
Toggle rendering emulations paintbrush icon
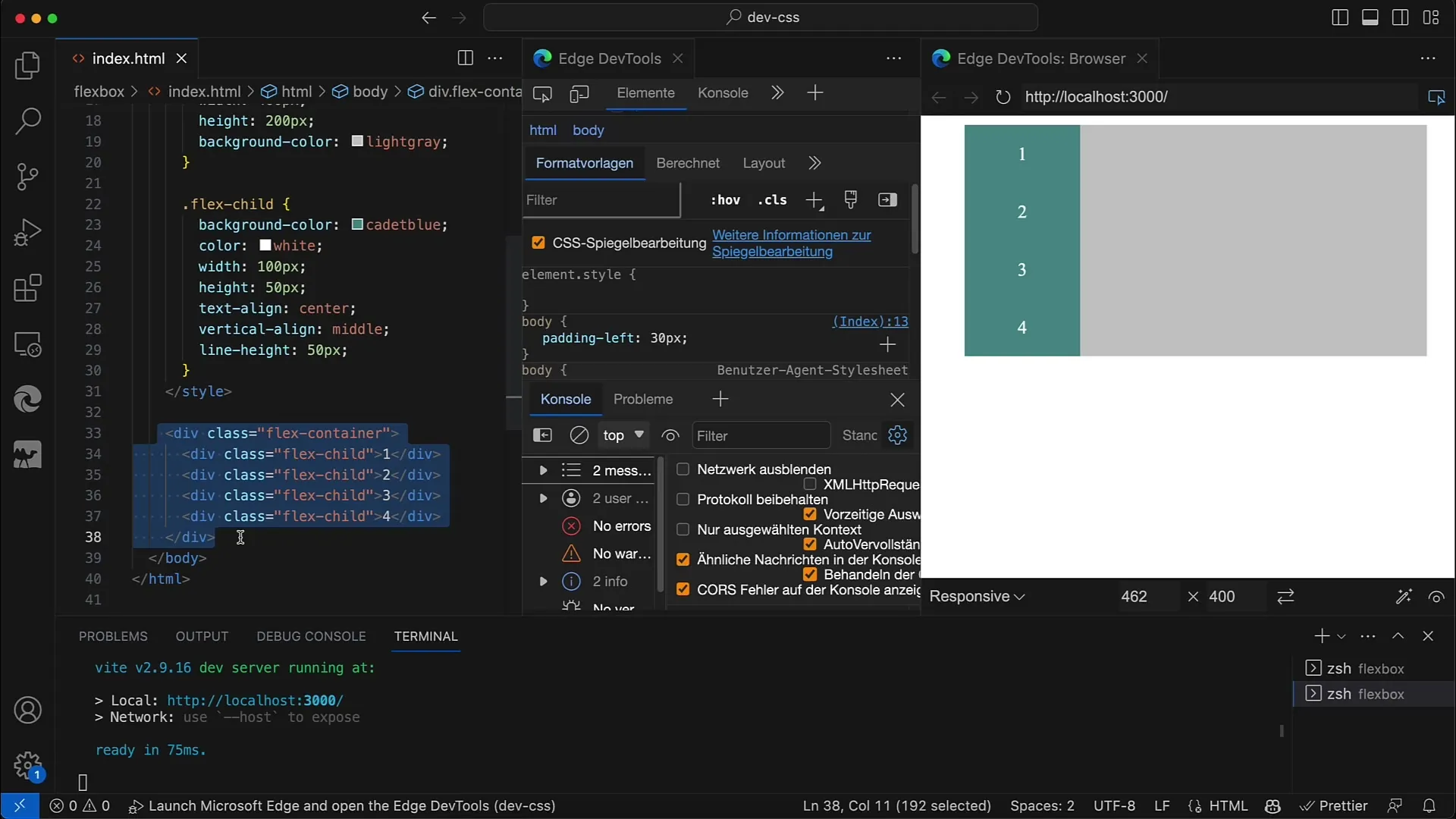point(851,199)
